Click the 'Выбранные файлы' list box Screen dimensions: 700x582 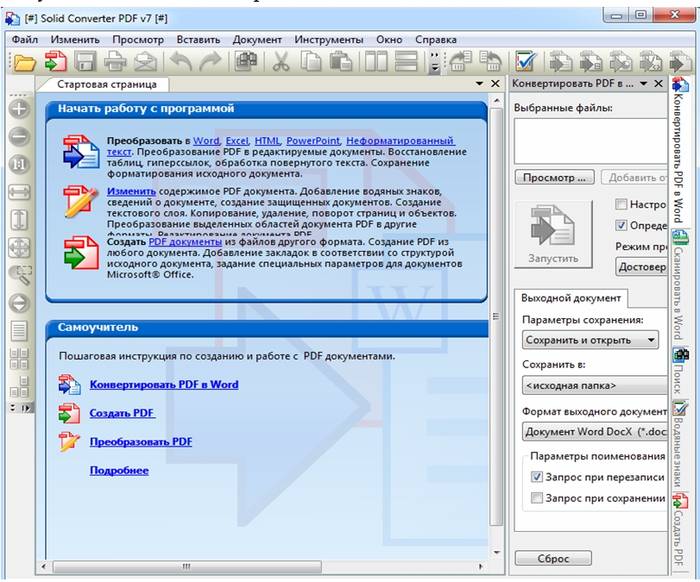(591, 141)
